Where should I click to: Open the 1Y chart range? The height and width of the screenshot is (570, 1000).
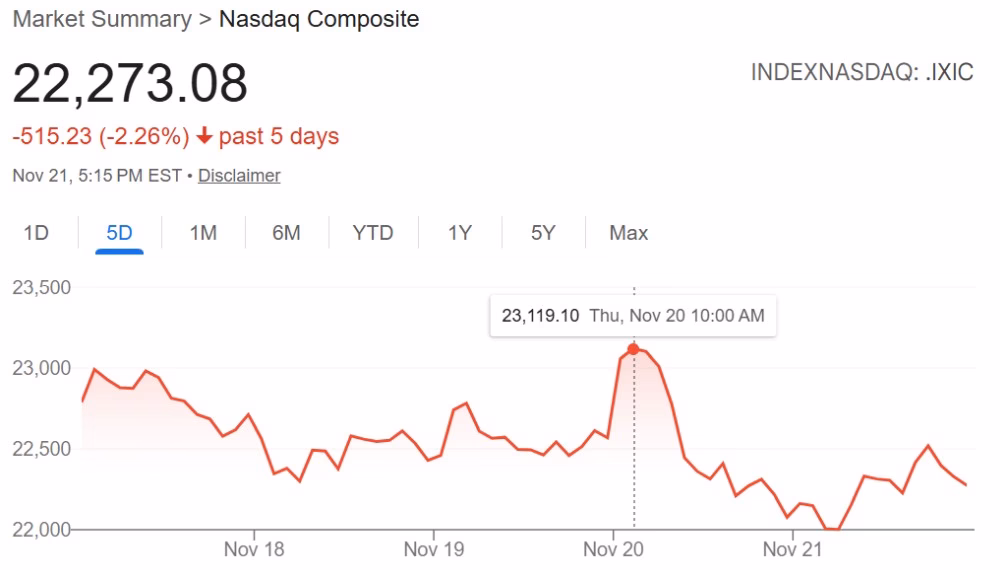[x=459, y=233]
